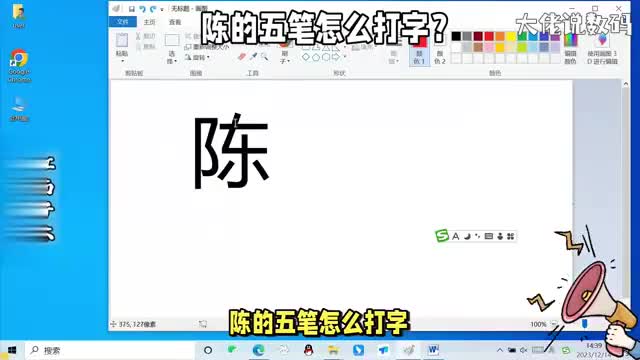
Task: Pick the pink color swatch in second row
Action: point(489,47)
